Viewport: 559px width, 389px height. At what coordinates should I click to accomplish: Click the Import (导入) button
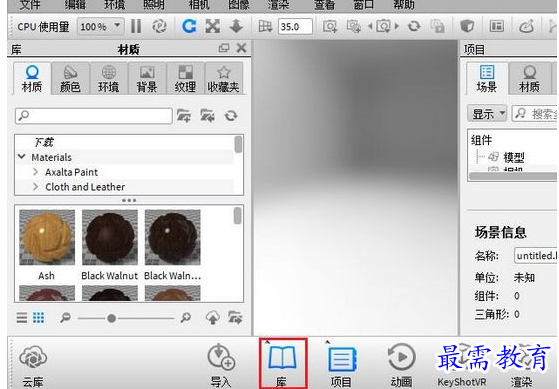click(221, 365)
